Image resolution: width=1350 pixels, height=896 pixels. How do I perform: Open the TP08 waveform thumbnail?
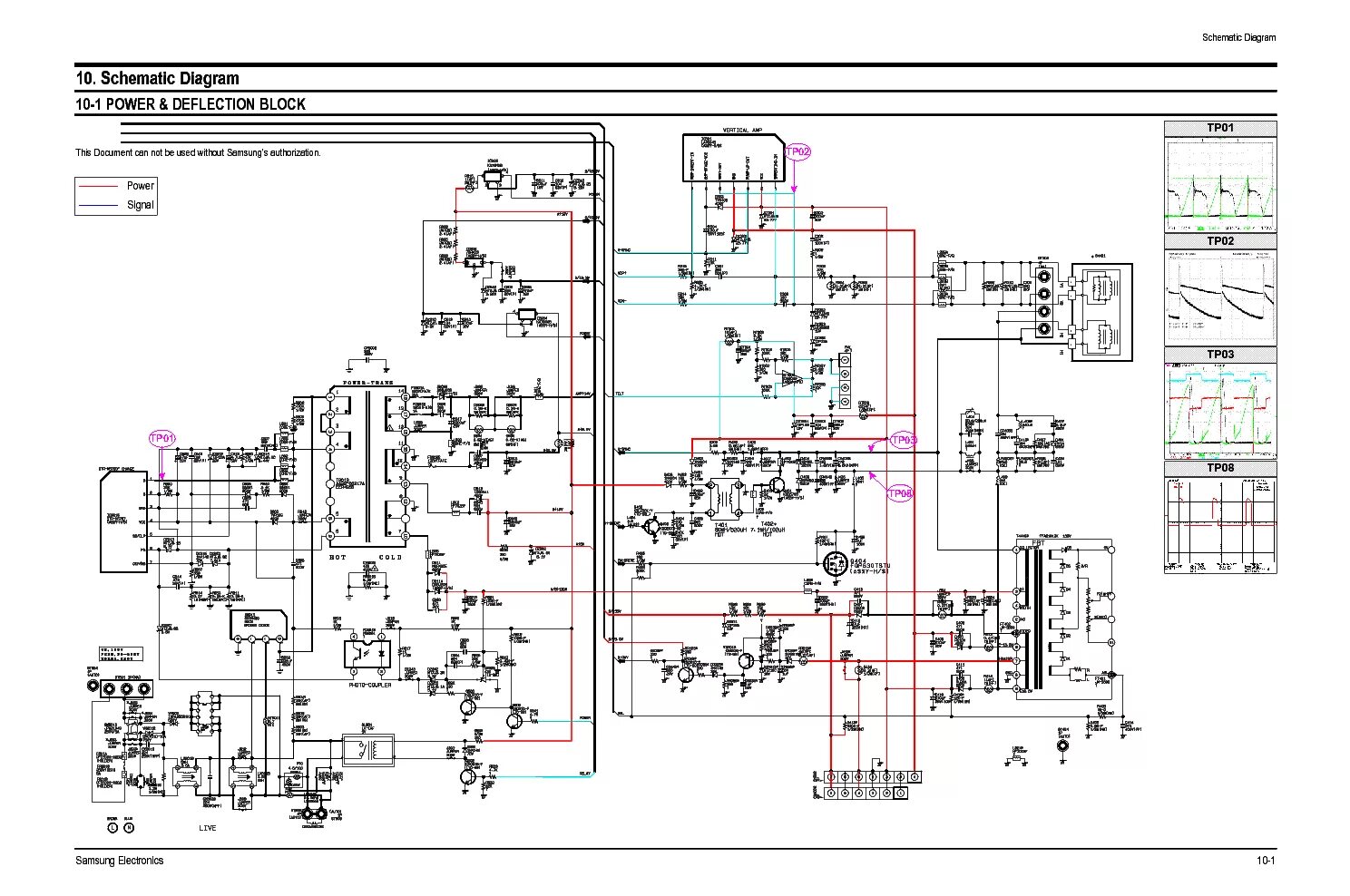[x=1220, y=524]
